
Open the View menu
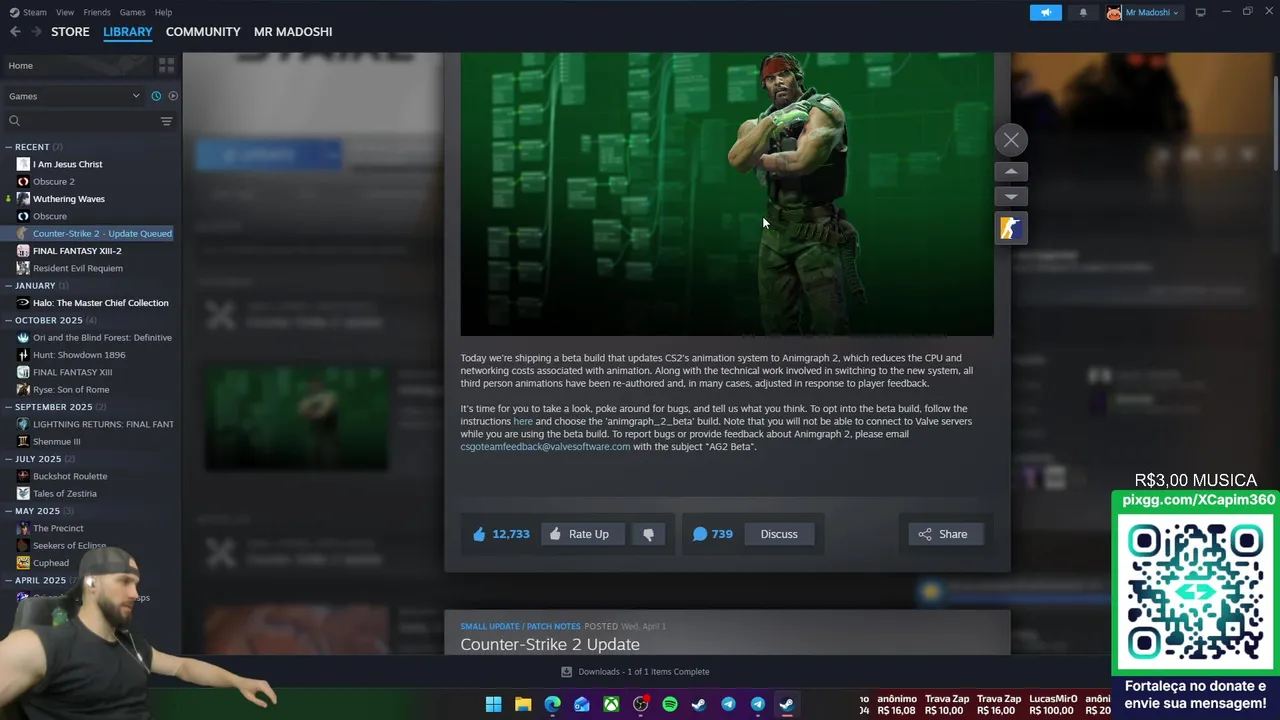(65, 12)
